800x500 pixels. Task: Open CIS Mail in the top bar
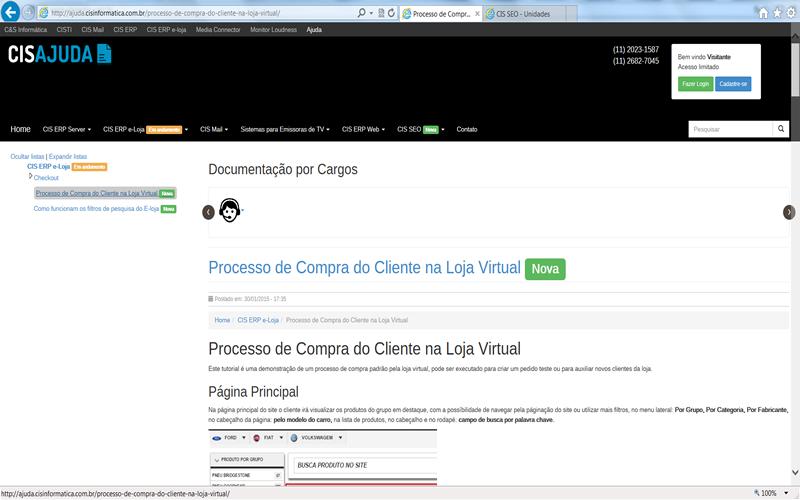[92, 30]
